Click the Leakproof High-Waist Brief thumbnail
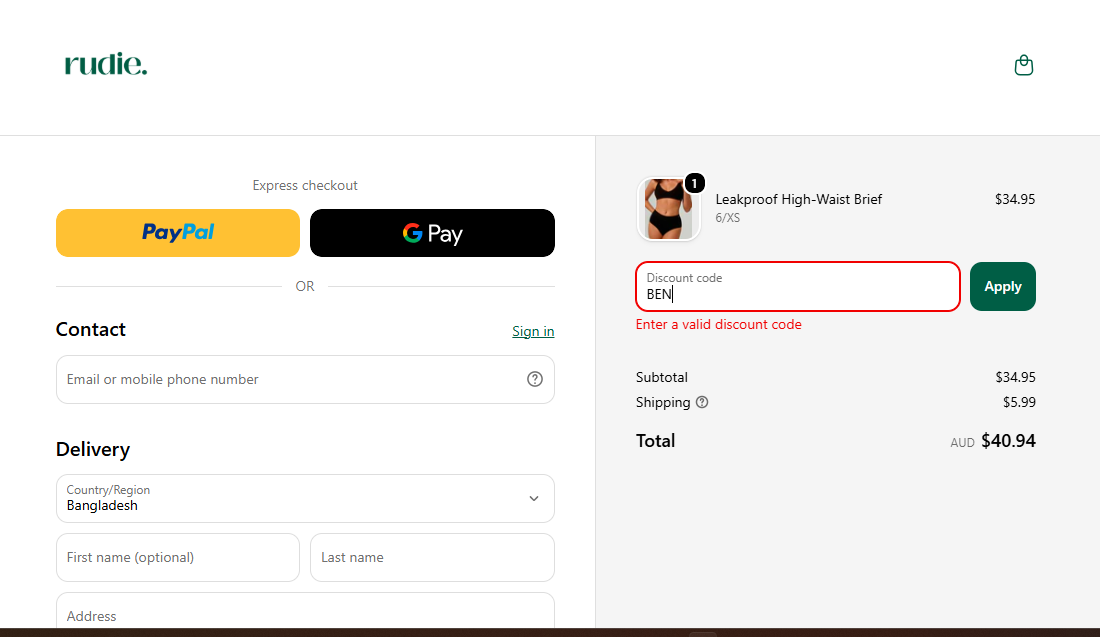This screenshot has height=637, width=1100. pyautogui.click(x=668, y=208)
